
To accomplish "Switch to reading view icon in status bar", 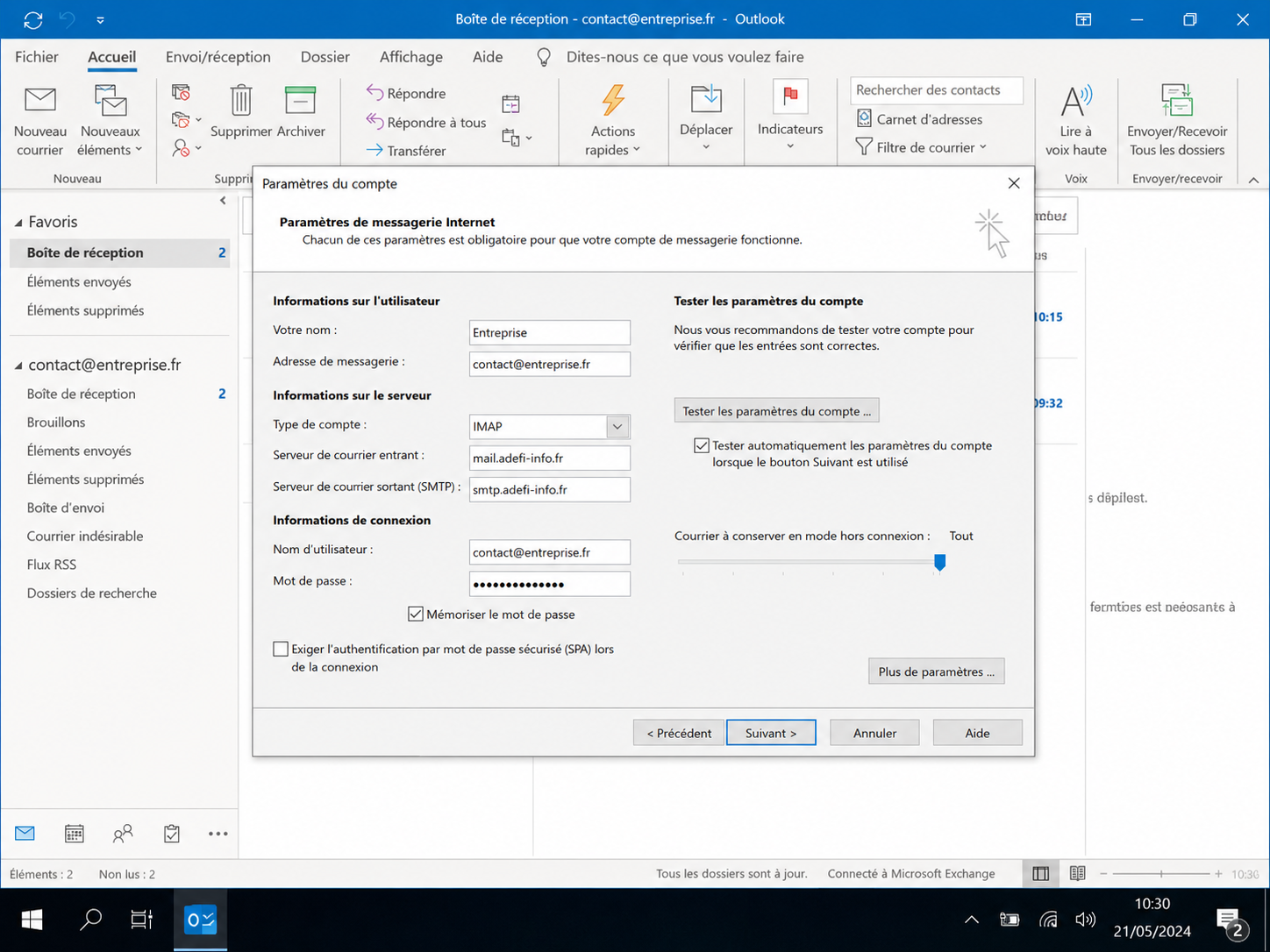I will tap(1078, 873).
